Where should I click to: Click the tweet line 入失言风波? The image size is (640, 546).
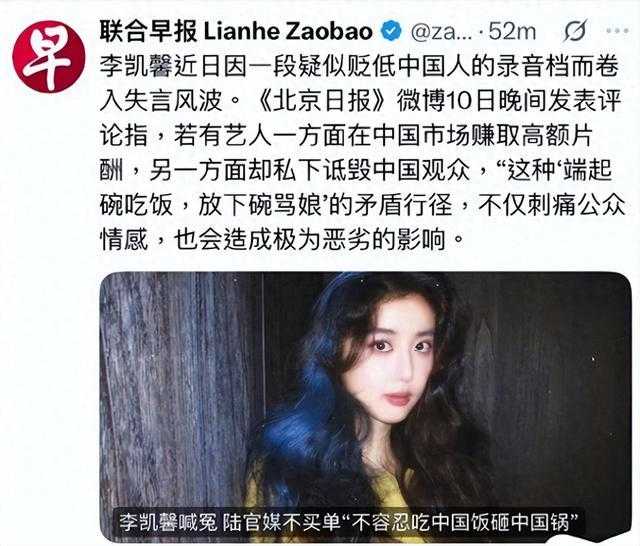coord(160,101)
